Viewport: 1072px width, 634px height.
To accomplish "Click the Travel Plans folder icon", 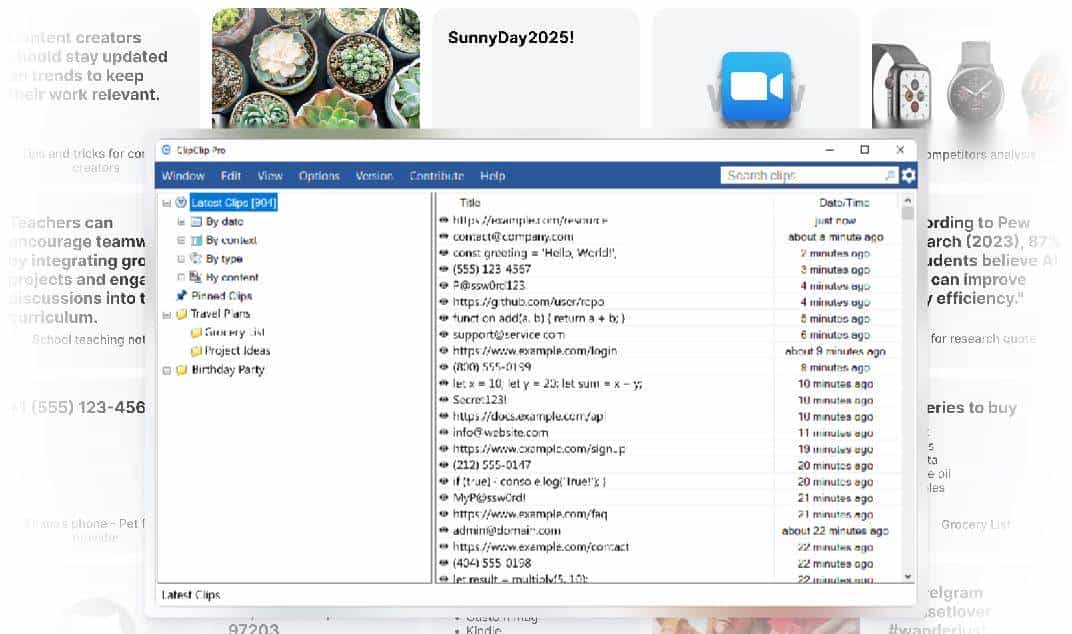I will pos(181,314).
